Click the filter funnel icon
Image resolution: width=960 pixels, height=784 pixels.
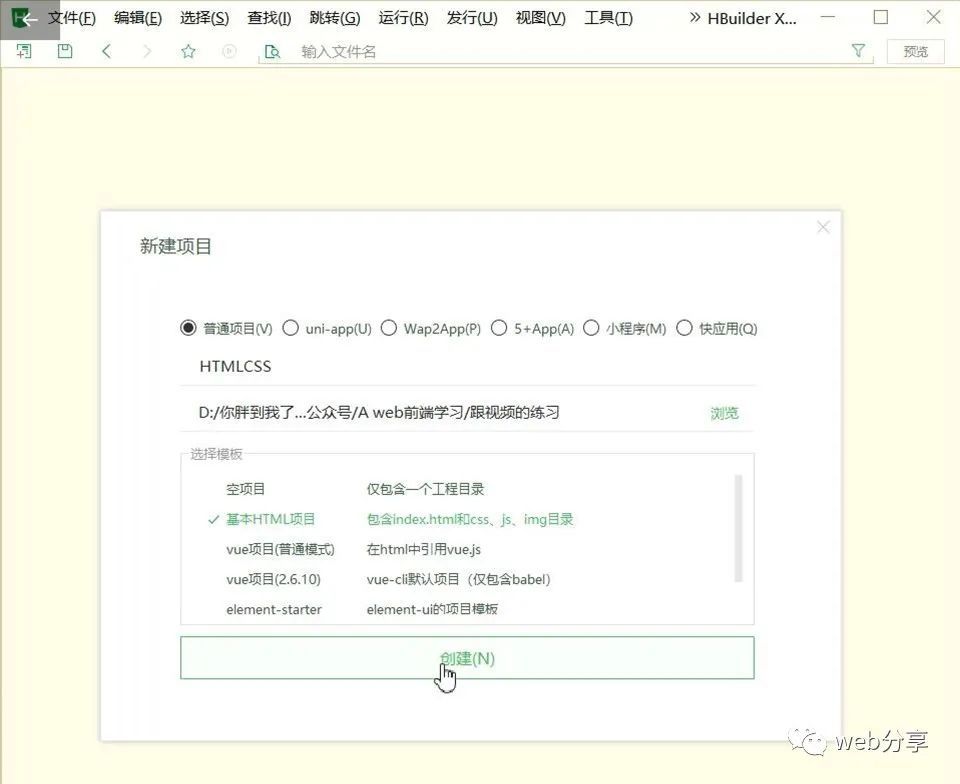point(858,51)
